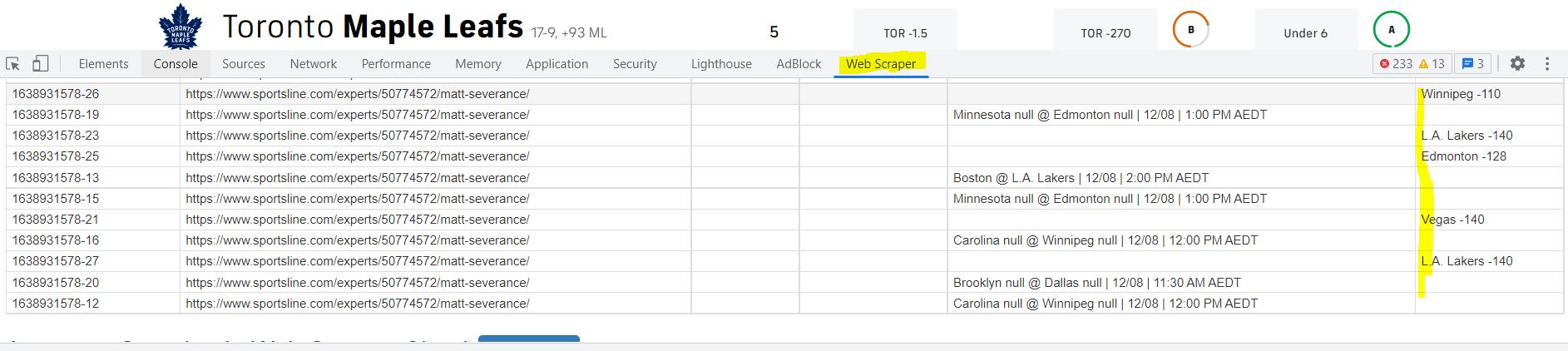Viewport: 1568px width, 351px height.
Task: Select row 1638931578-26 in the table
Action: tap(784, 94)
